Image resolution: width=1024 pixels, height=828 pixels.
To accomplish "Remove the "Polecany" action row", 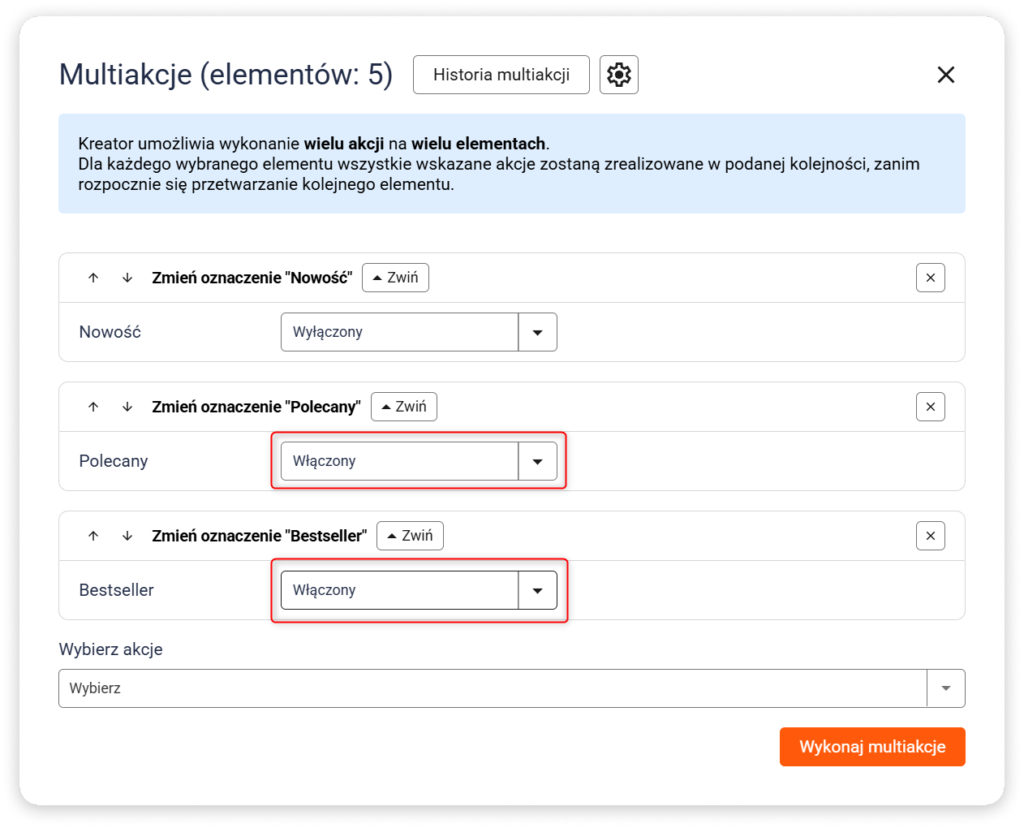I will [930, 407].
